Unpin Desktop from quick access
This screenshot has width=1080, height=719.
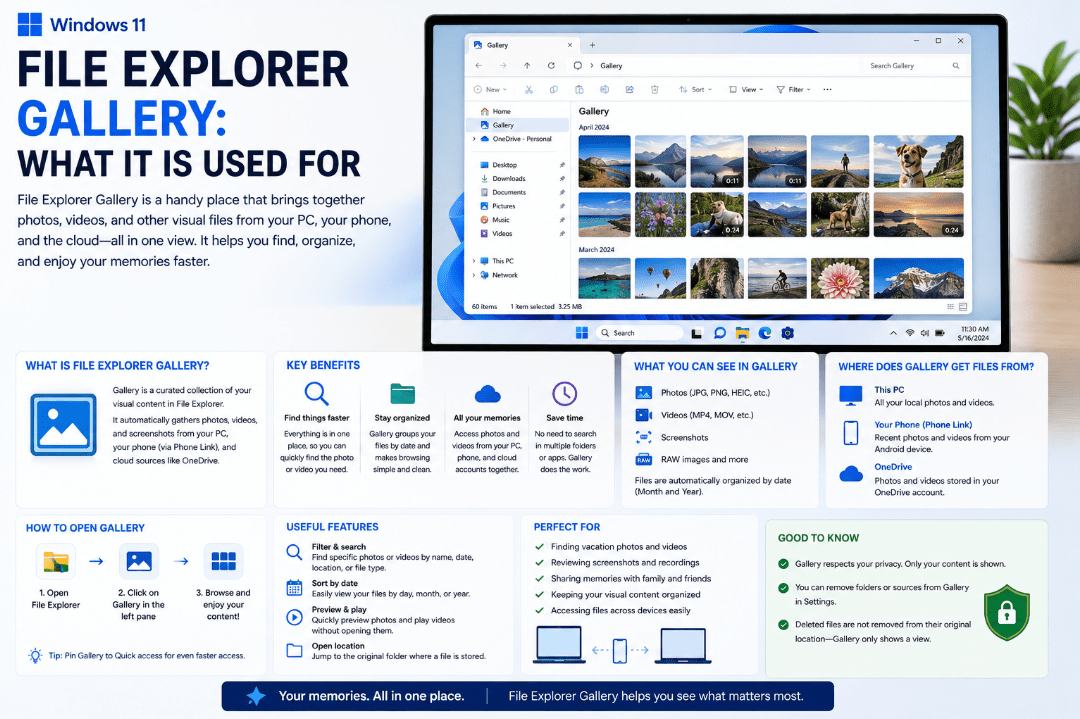pyautogui.click(x=562, y=165)
